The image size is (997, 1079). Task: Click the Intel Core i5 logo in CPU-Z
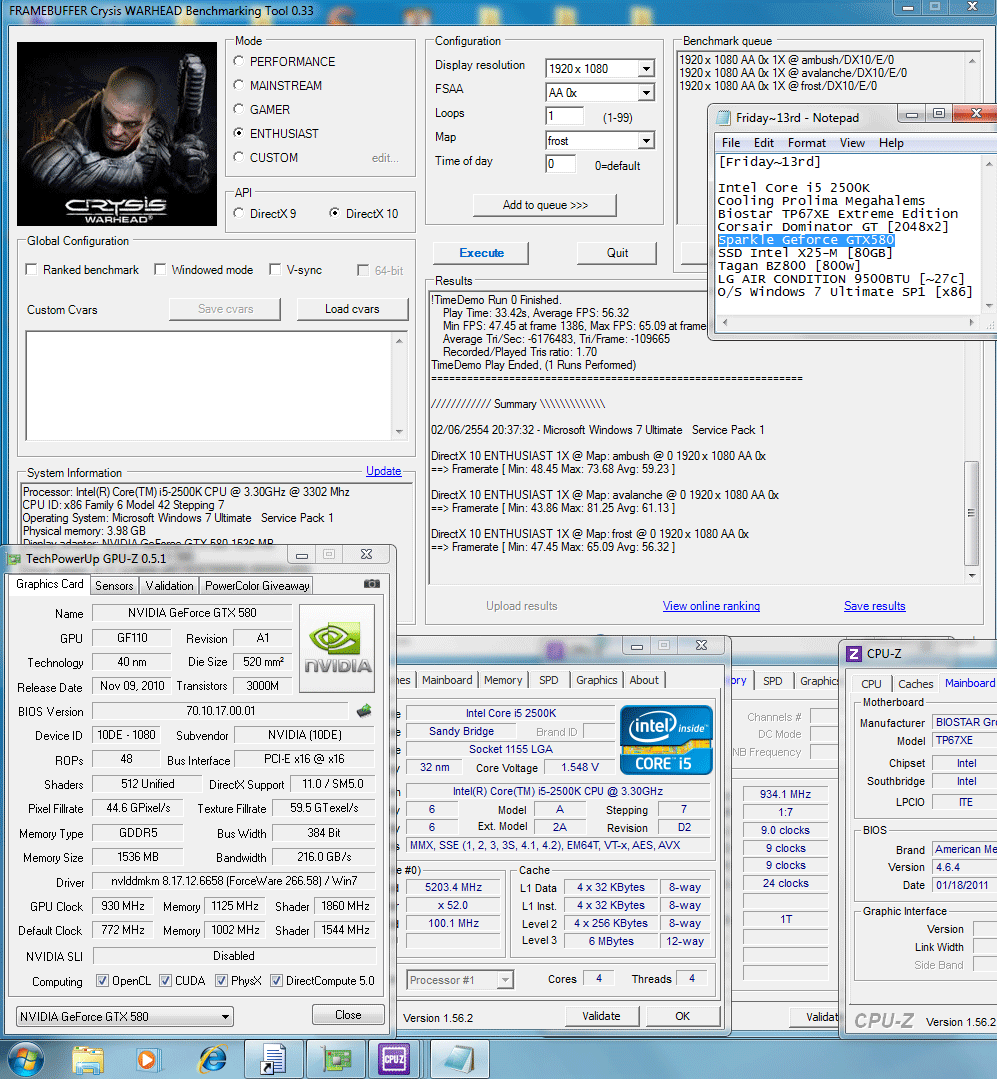[666, 740]
